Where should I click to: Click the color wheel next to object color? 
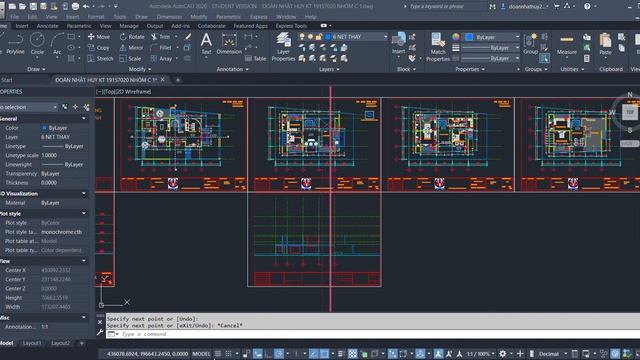[456, 37]
